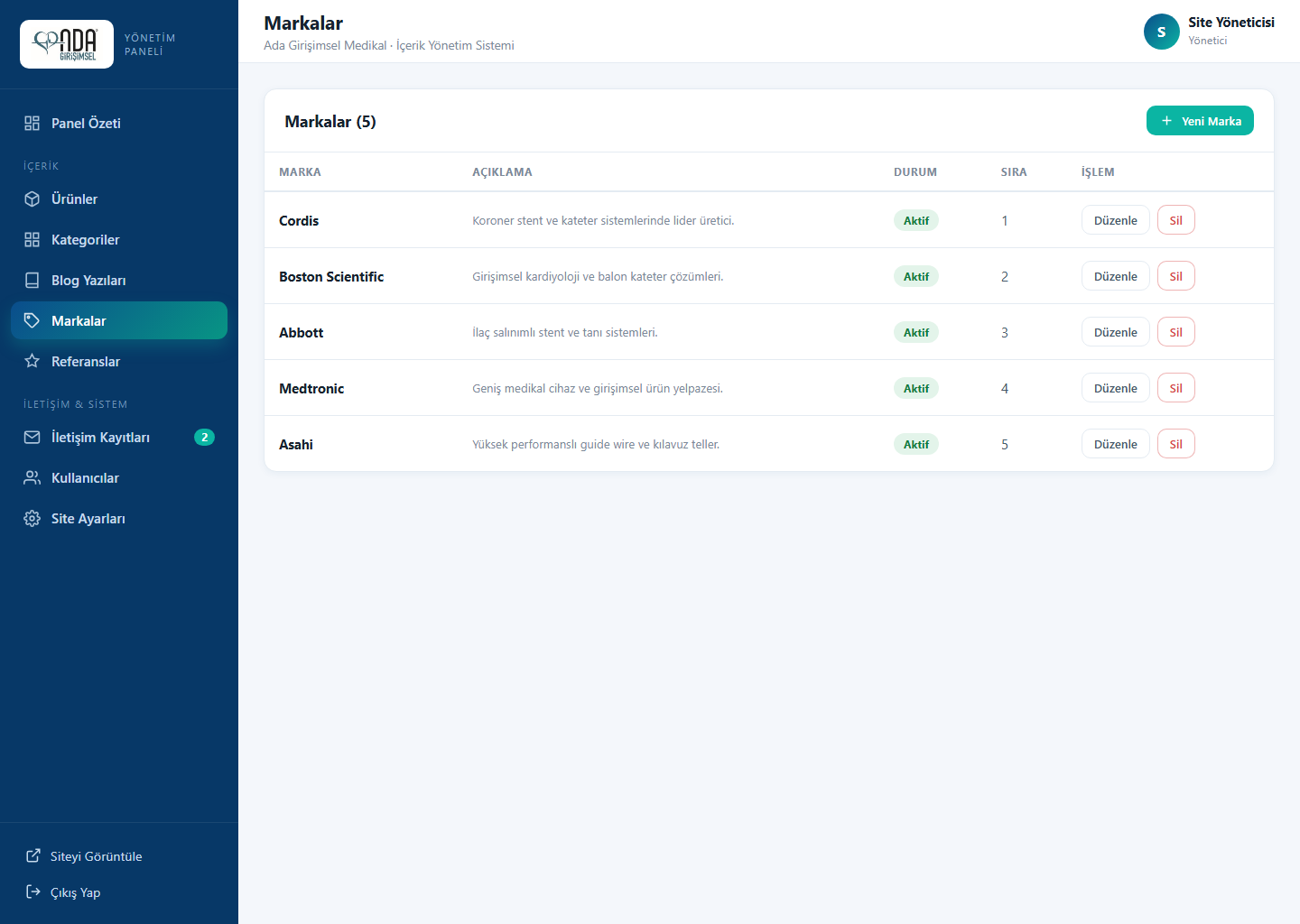Click the Abbott brand name
The width and height of the screenshot is (1300, 924).
click(x=302, y=333)
